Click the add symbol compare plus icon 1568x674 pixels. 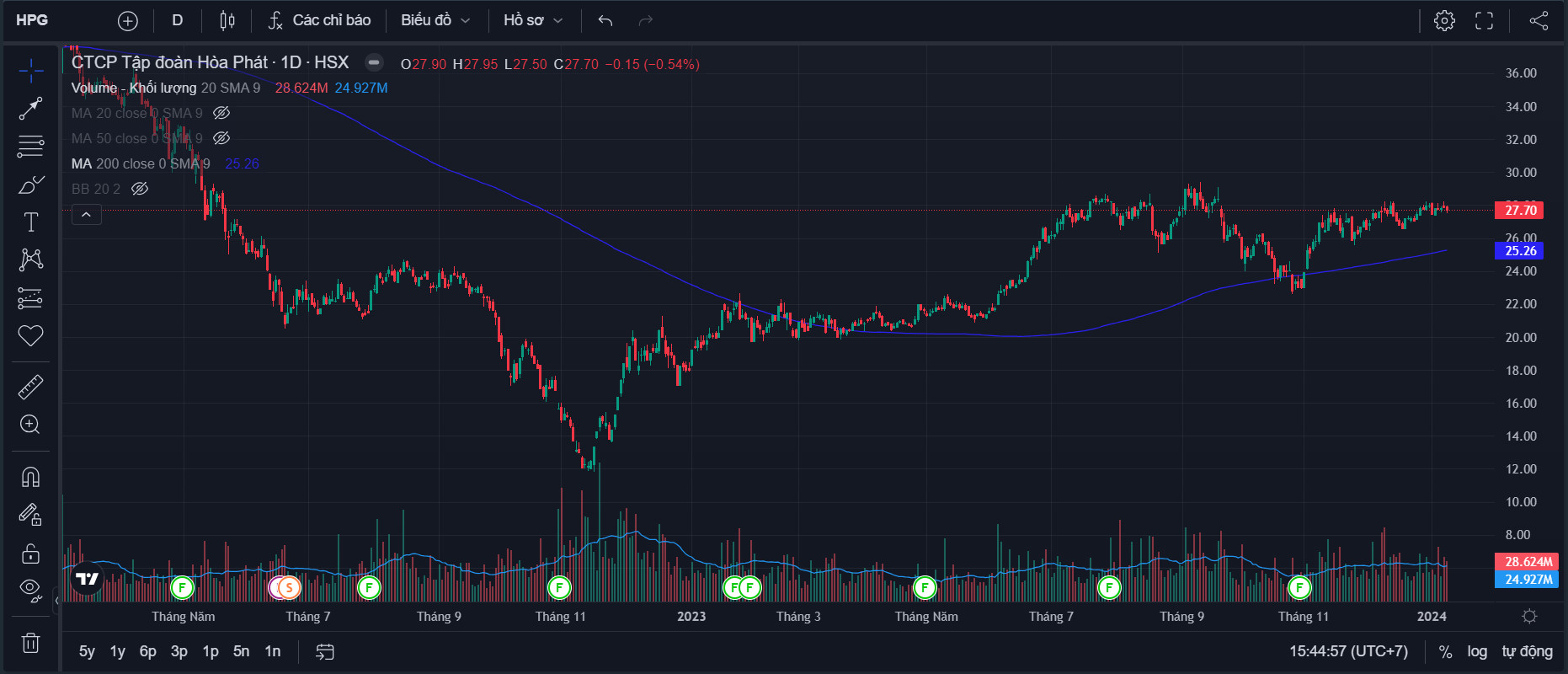pos(127,20)
